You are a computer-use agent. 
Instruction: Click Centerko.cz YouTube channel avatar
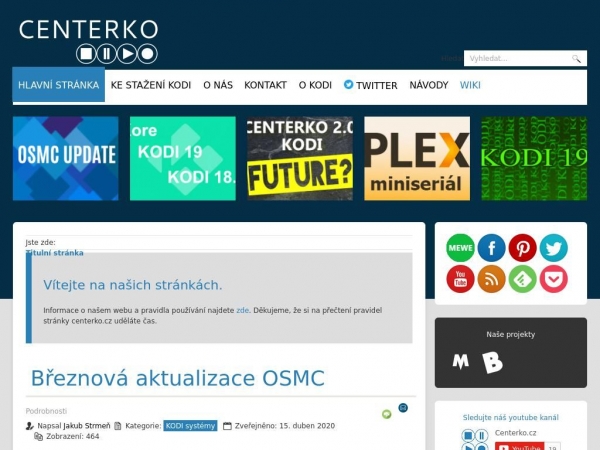pos(474,439)
